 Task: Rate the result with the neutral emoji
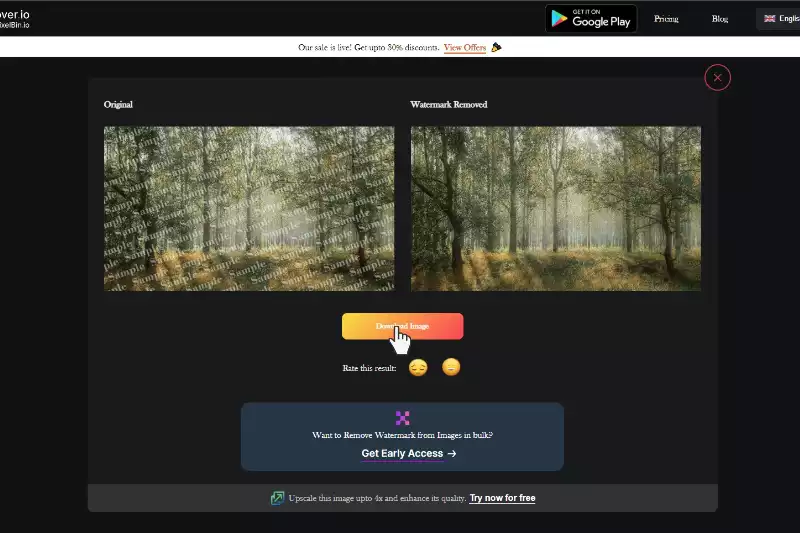pyautogui.click(x=451, y=367)
